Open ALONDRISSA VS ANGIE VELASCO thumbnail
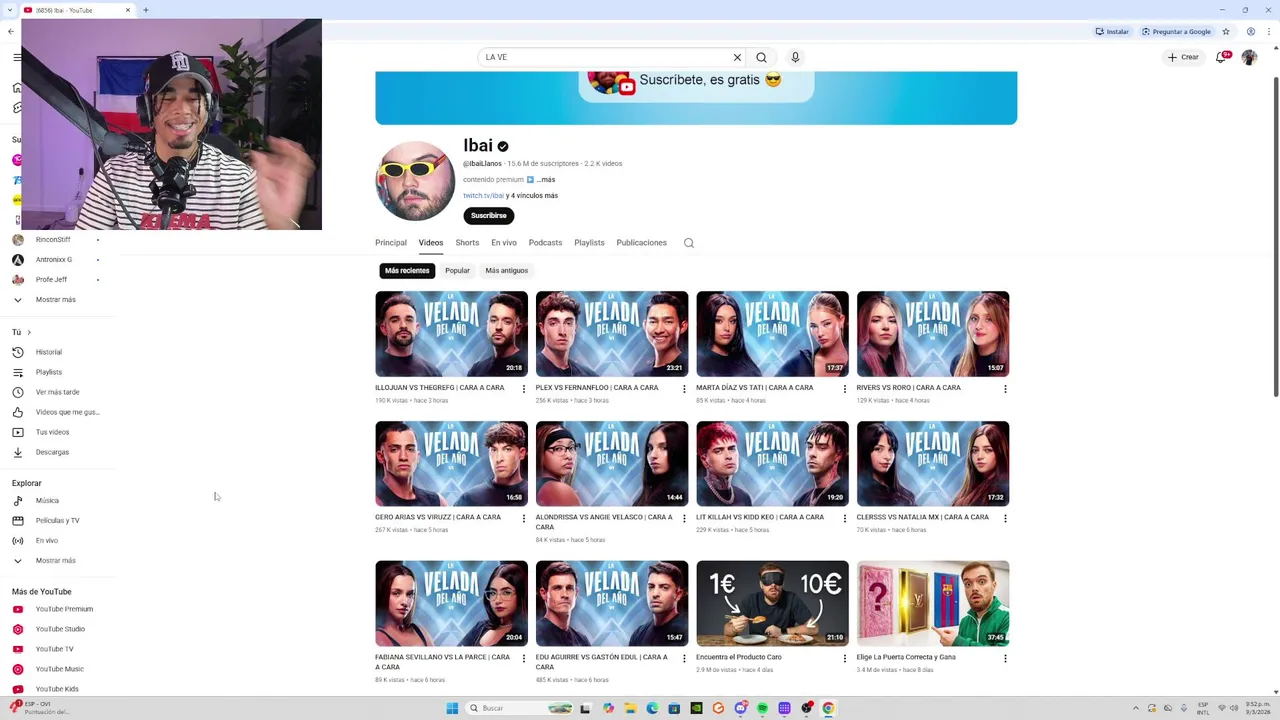This screenshot has height=720, width=1280. [x=612, y=464]
